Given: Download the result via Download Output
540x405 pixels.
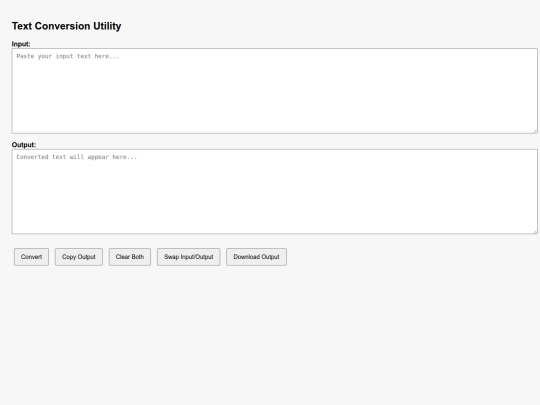Looking at the screenshot, I should [256, 257].
